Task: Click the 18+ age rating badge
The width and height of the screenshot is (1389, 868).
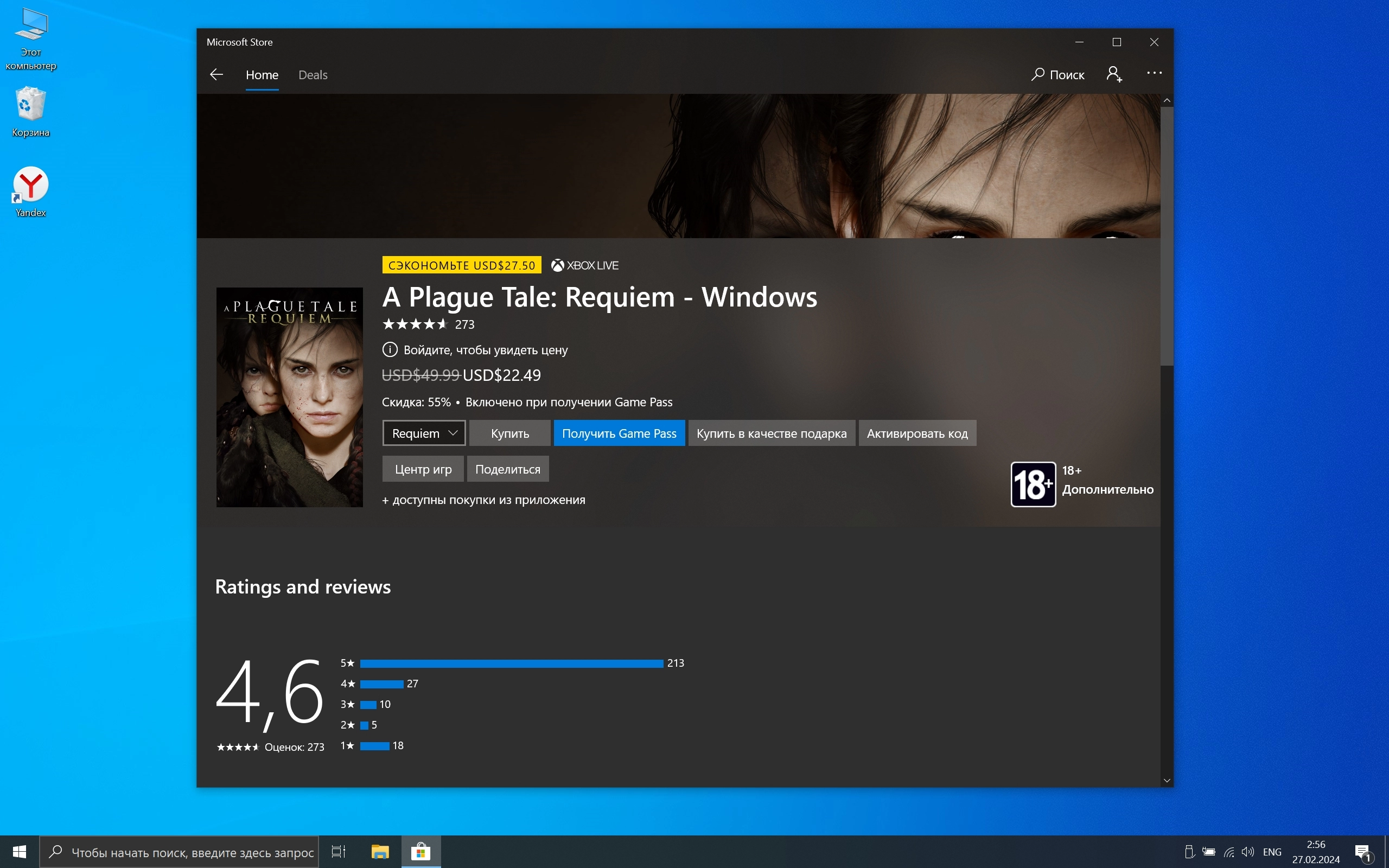Action: click(x=1033, y=484)
